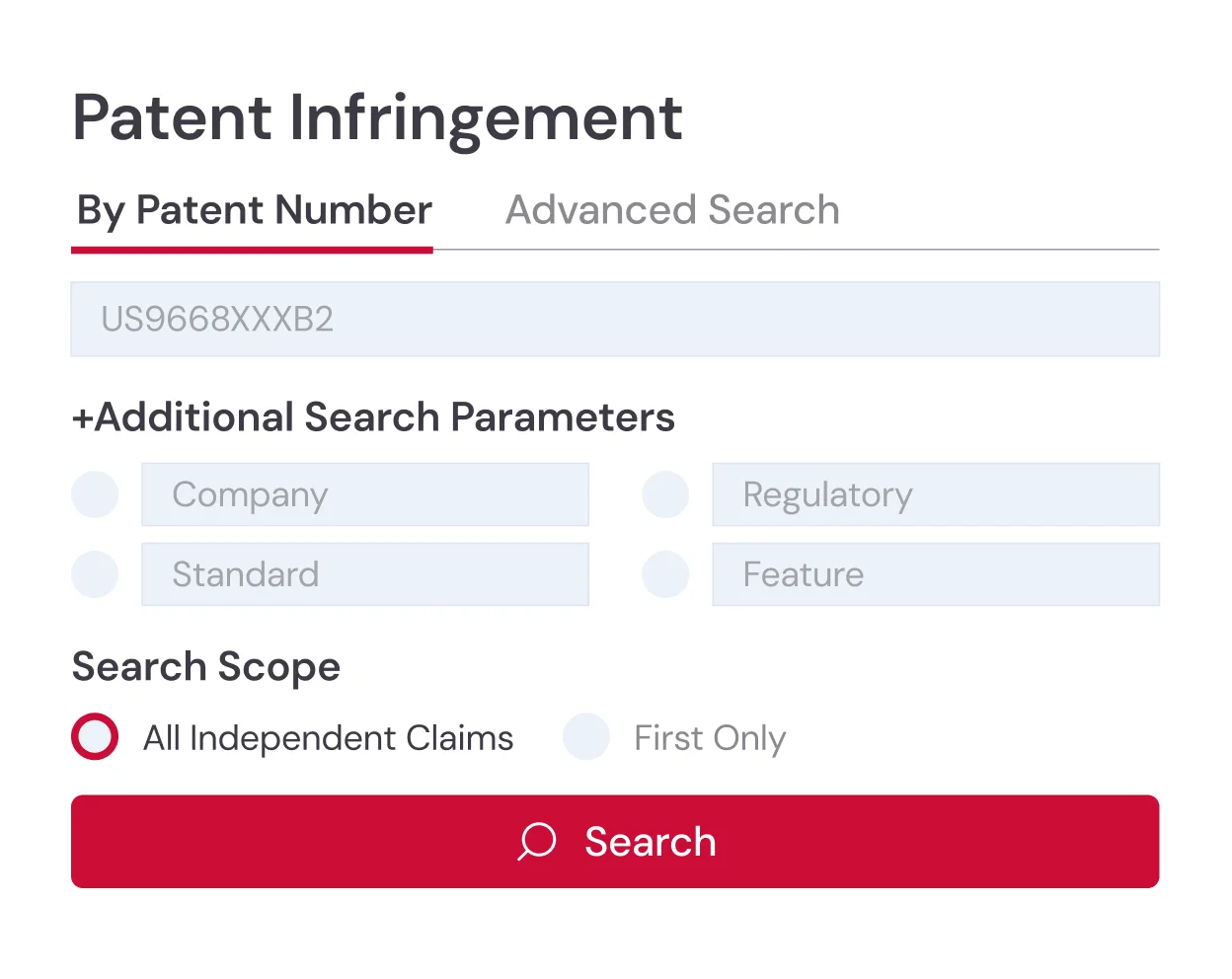Viewport: 1232px width, 979px height.
Task: Click the Company text field
Action: click(x=364, y=494)
